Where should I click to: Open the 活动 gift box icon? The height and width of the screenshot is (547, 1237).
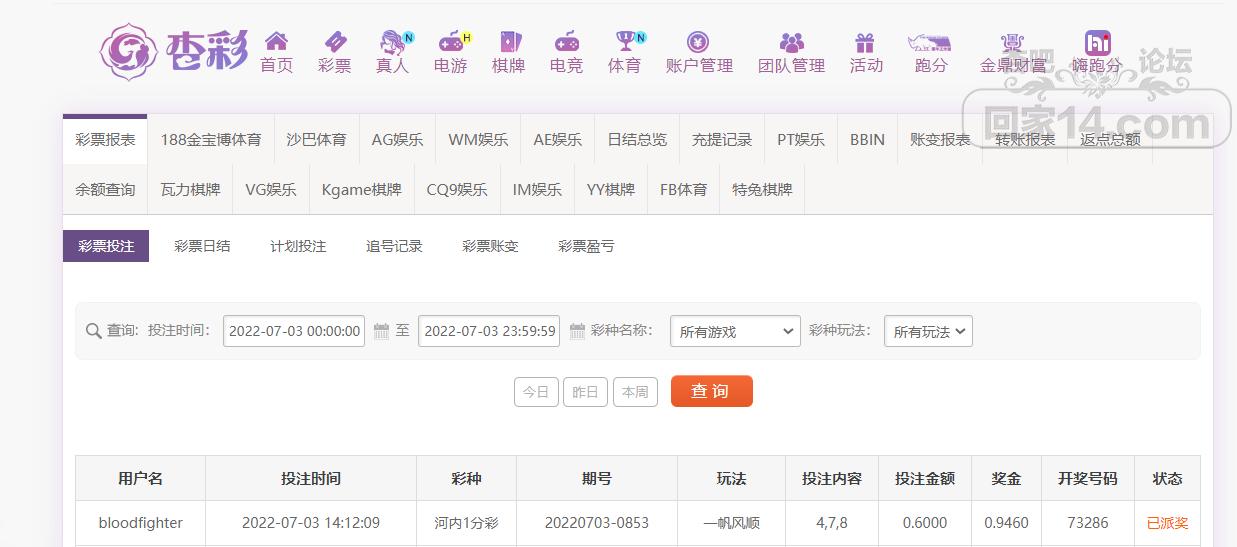(x=866, y=42)
